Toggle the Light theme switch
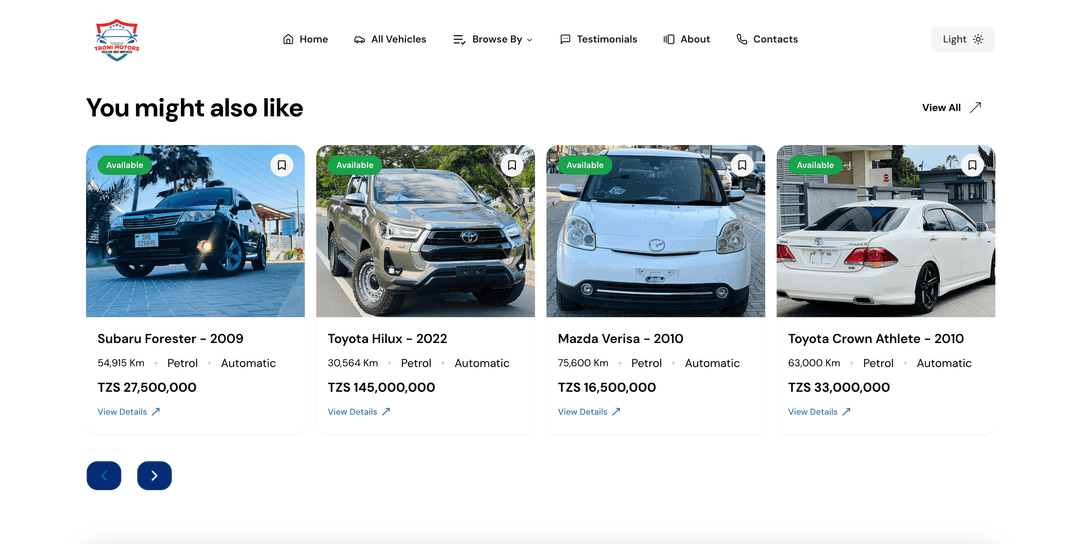Screen dimensions: 1080x544 coord(963,39)
